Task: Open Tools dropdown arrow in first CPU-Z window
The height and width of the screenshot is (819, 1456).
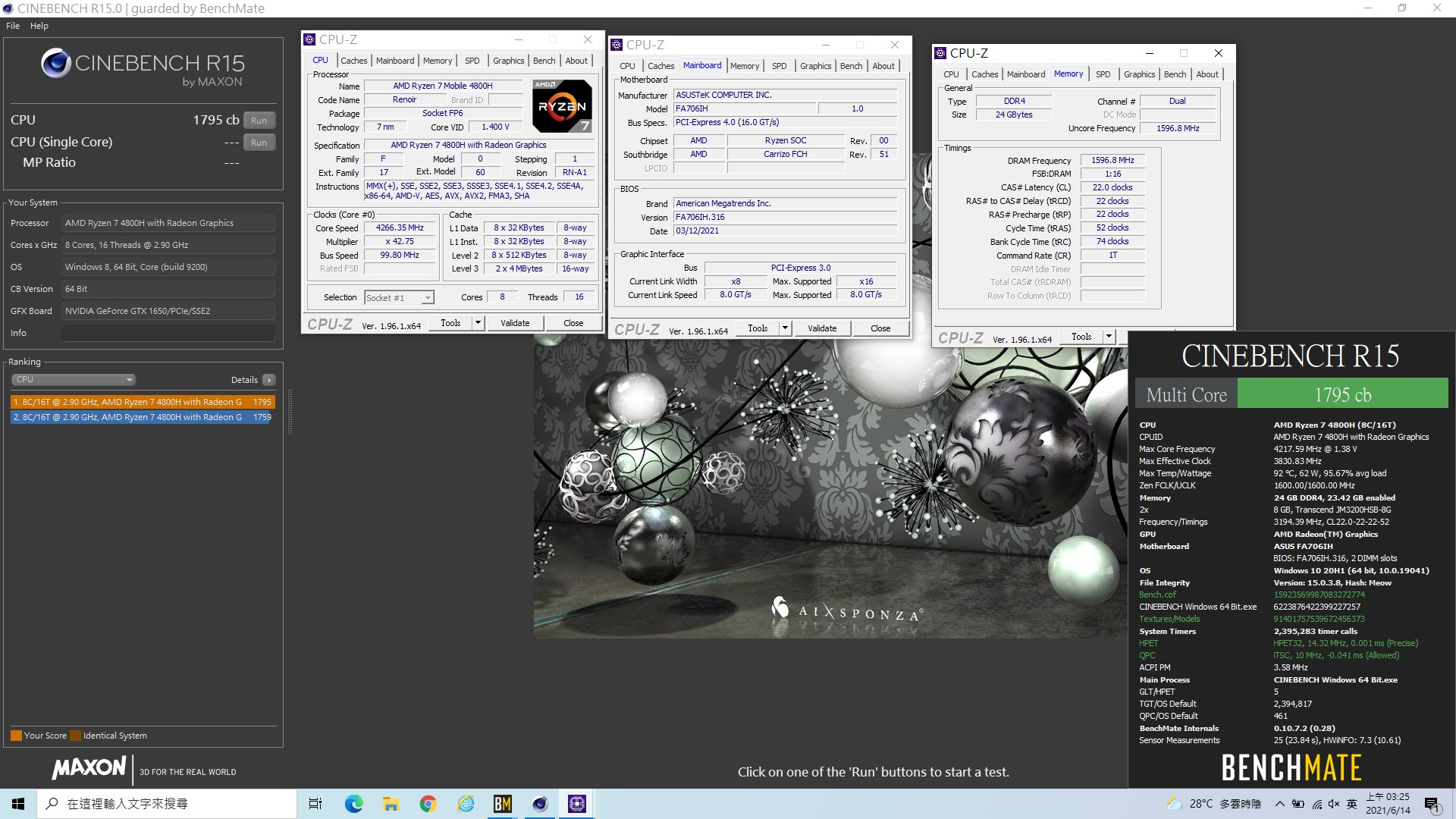Action: 478,323
